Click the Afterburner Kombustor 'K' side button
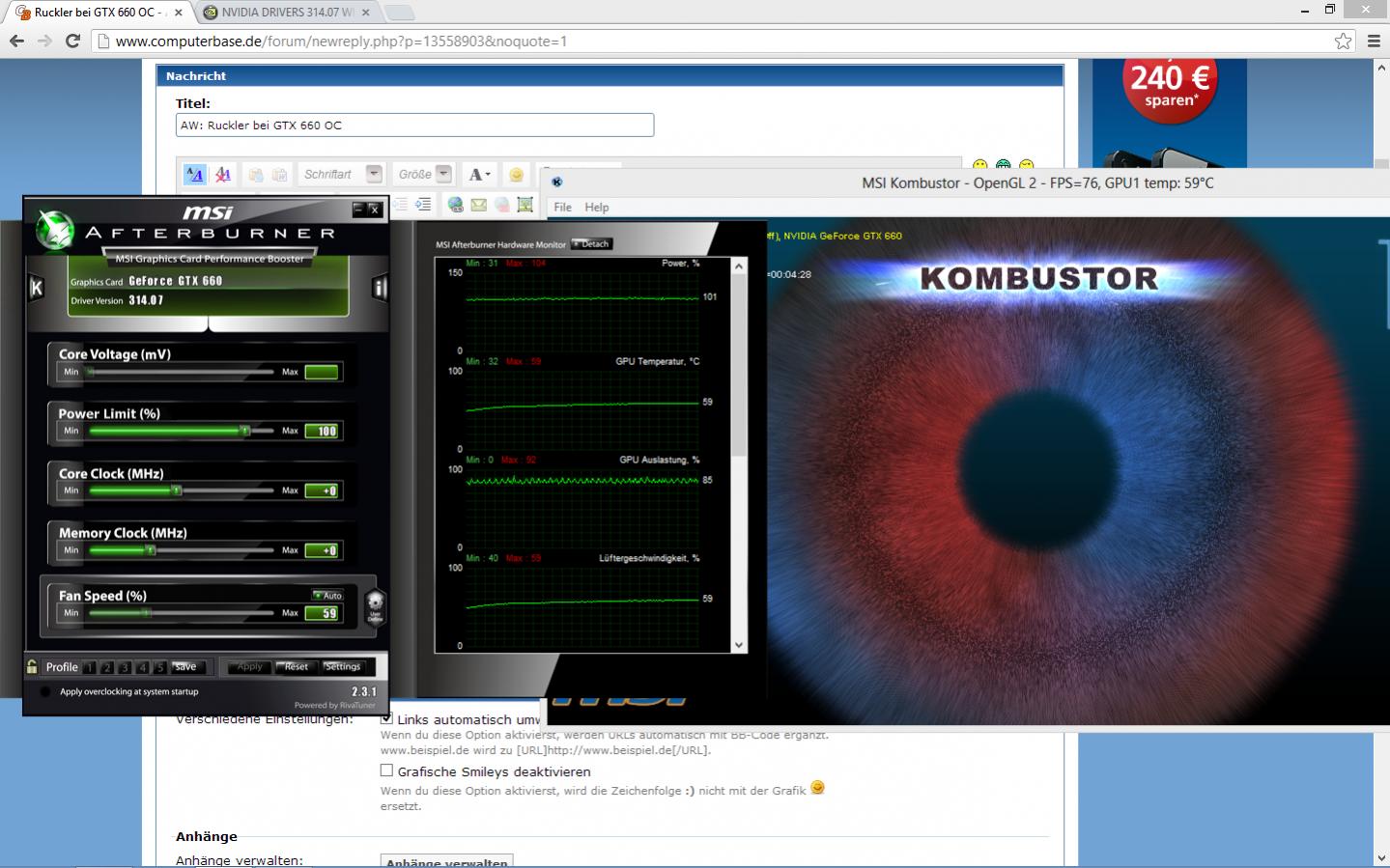This screenshot has width=1390, height=868. pyautogui.click(x=37, y=288)
